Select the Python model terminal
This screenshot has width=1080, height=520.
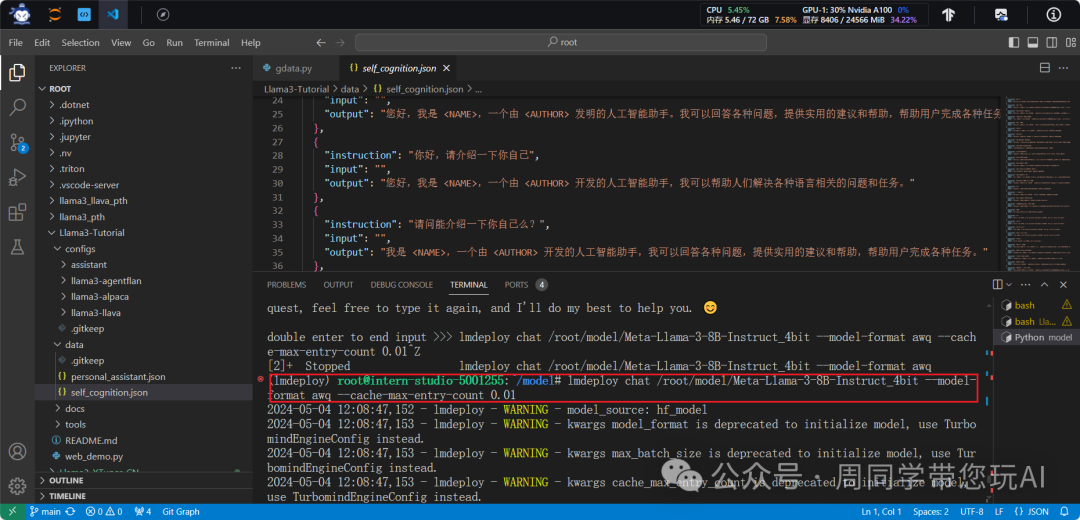[1036, 337]
